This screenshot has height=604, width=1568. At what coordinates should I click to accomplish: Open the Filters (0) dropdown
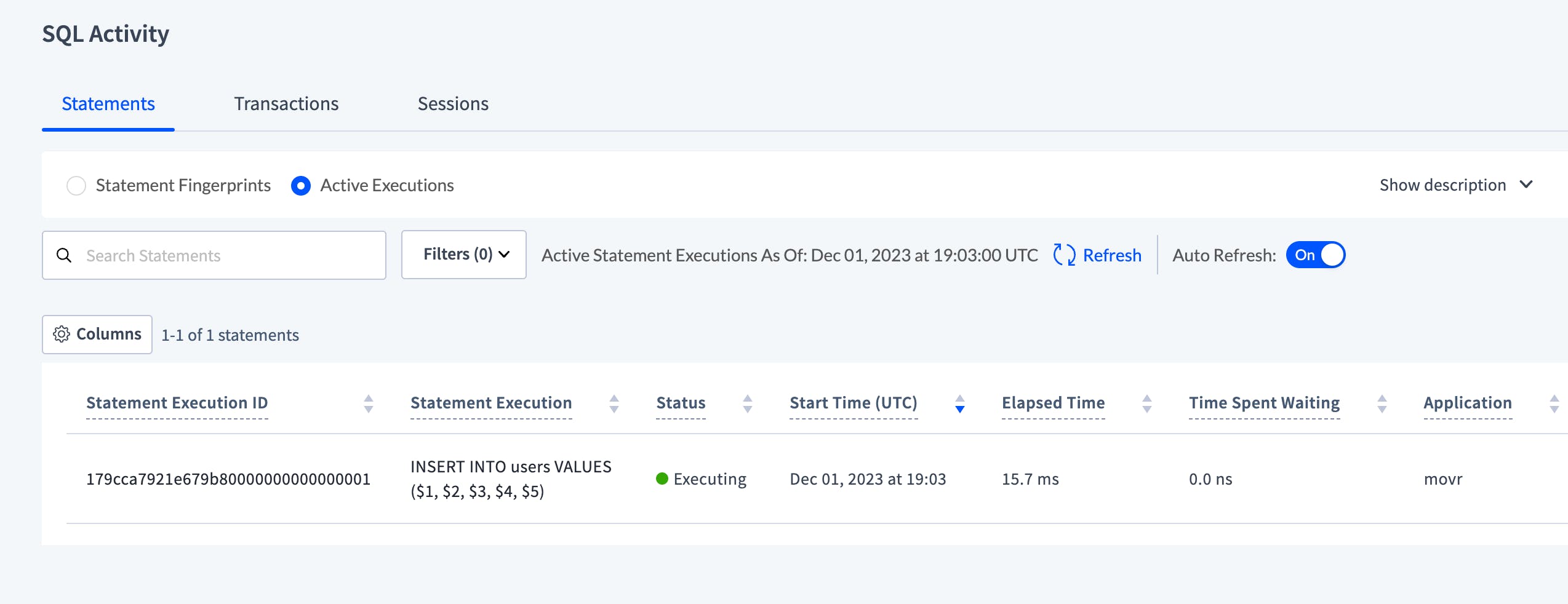[x=464, y=255]
